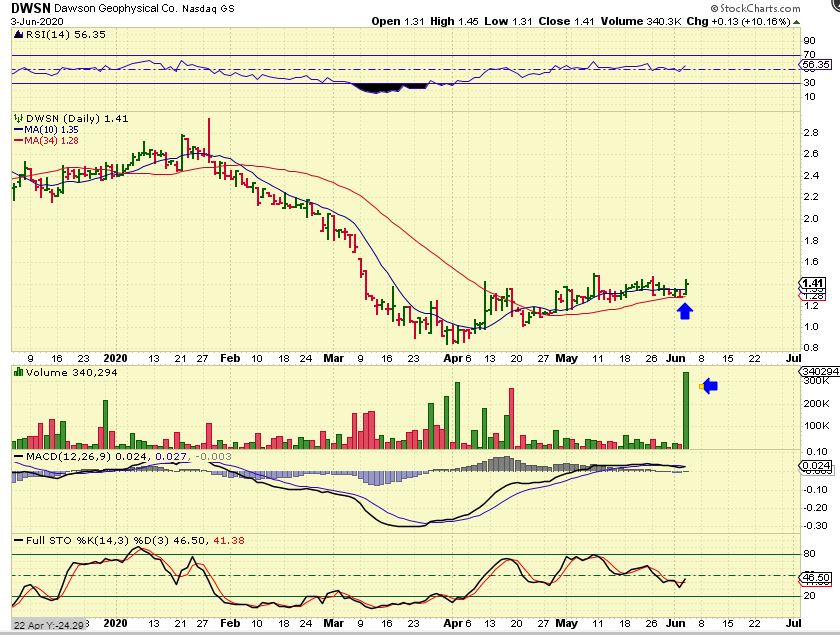This screenshot has height=635, width=840.
Task: Click the Volume 340.3K header value
Action: [641, 21]
